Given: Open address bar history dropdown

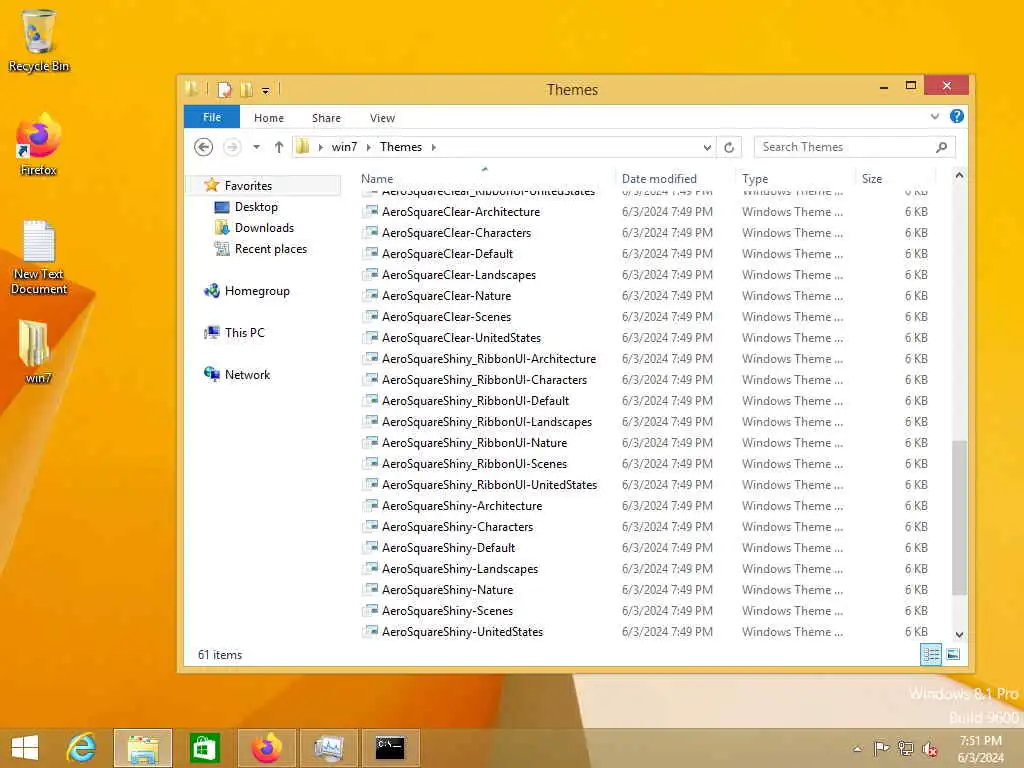Looking at the screenshot, I should (x=707, y=148).
